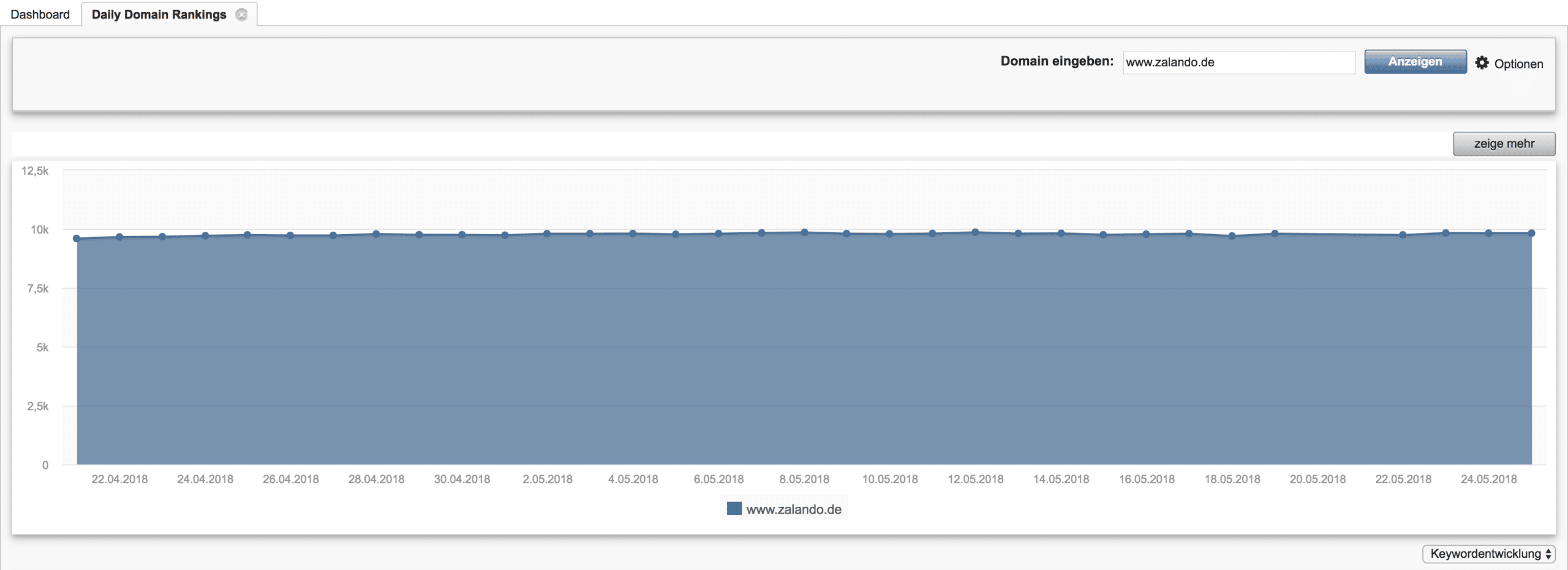Click the www.zalando.de legend label
Screen dimensions: 1568x570
794,509
